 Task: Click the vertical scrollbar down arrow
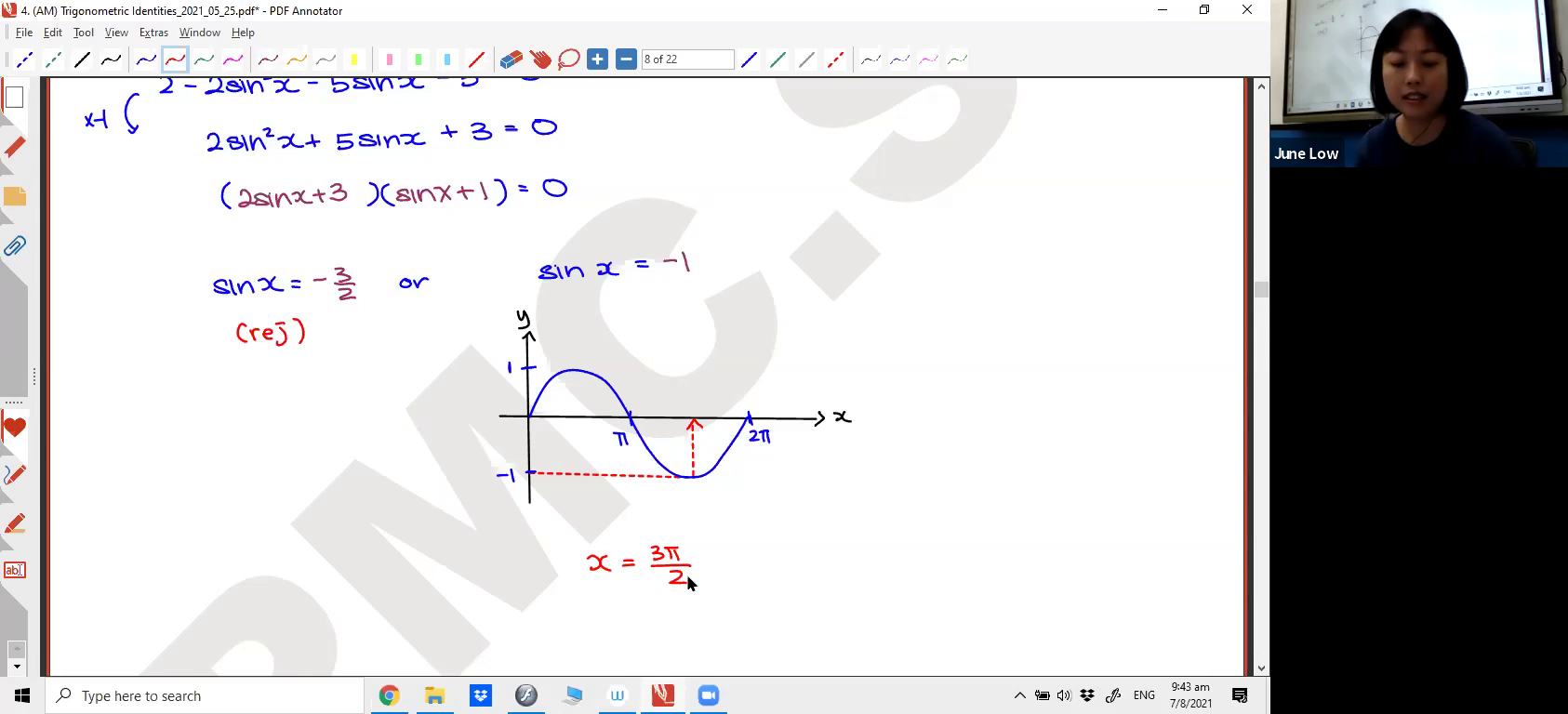[1261, 668]
